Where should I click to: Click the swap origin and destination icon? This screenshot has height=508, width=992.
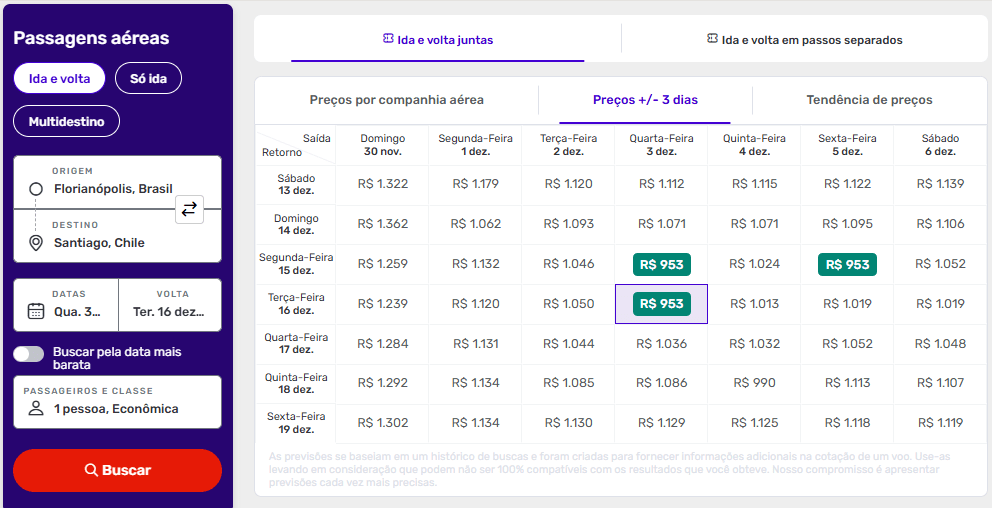tap(189, 209)
